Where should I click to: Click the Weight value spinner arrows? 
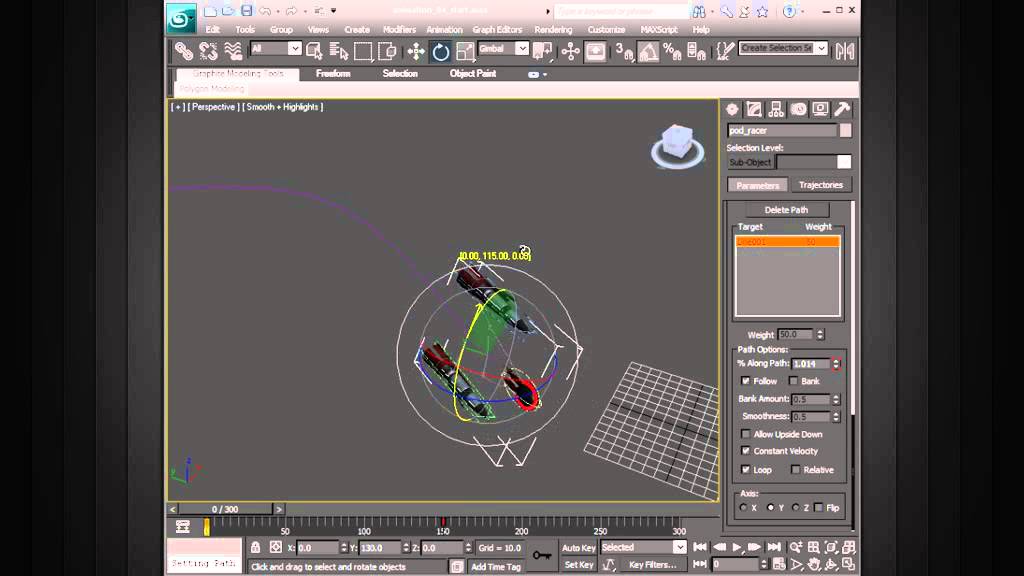[x=820, y=334]
